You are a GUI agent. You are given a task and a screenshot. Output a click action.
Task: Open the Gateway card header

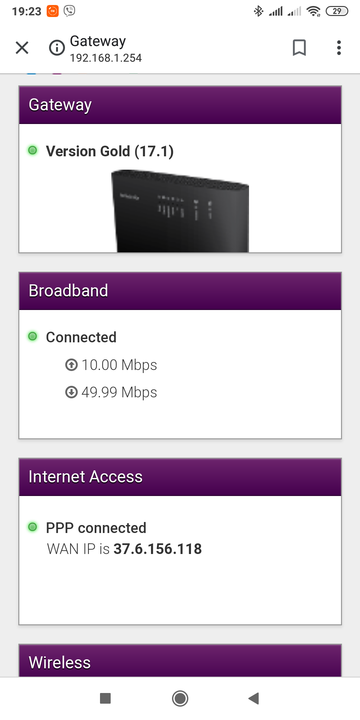(180, 105)
